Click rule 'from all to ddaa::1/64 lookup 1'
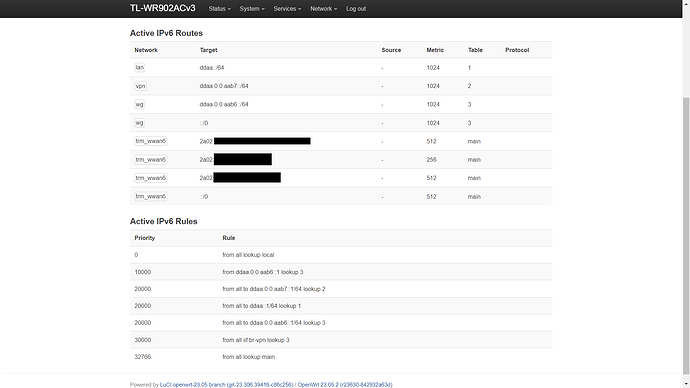Viewport: 690px width, 388px height. click(x=261, y=306)
